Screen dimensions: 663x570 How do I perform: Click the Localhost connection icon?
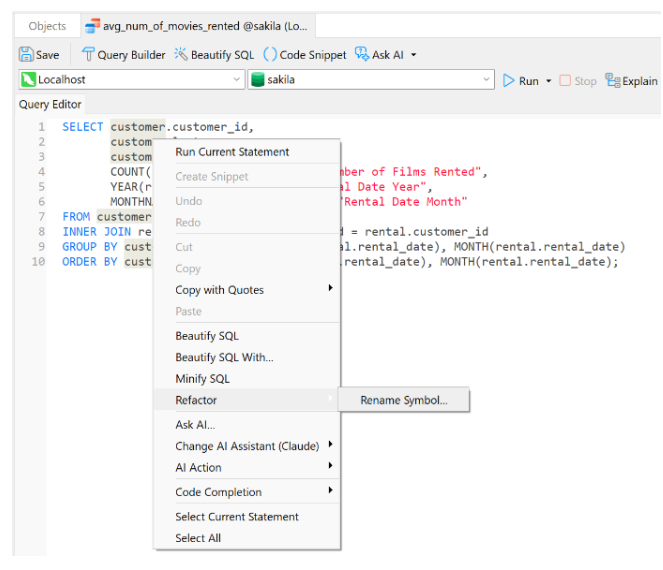point(28,79)
